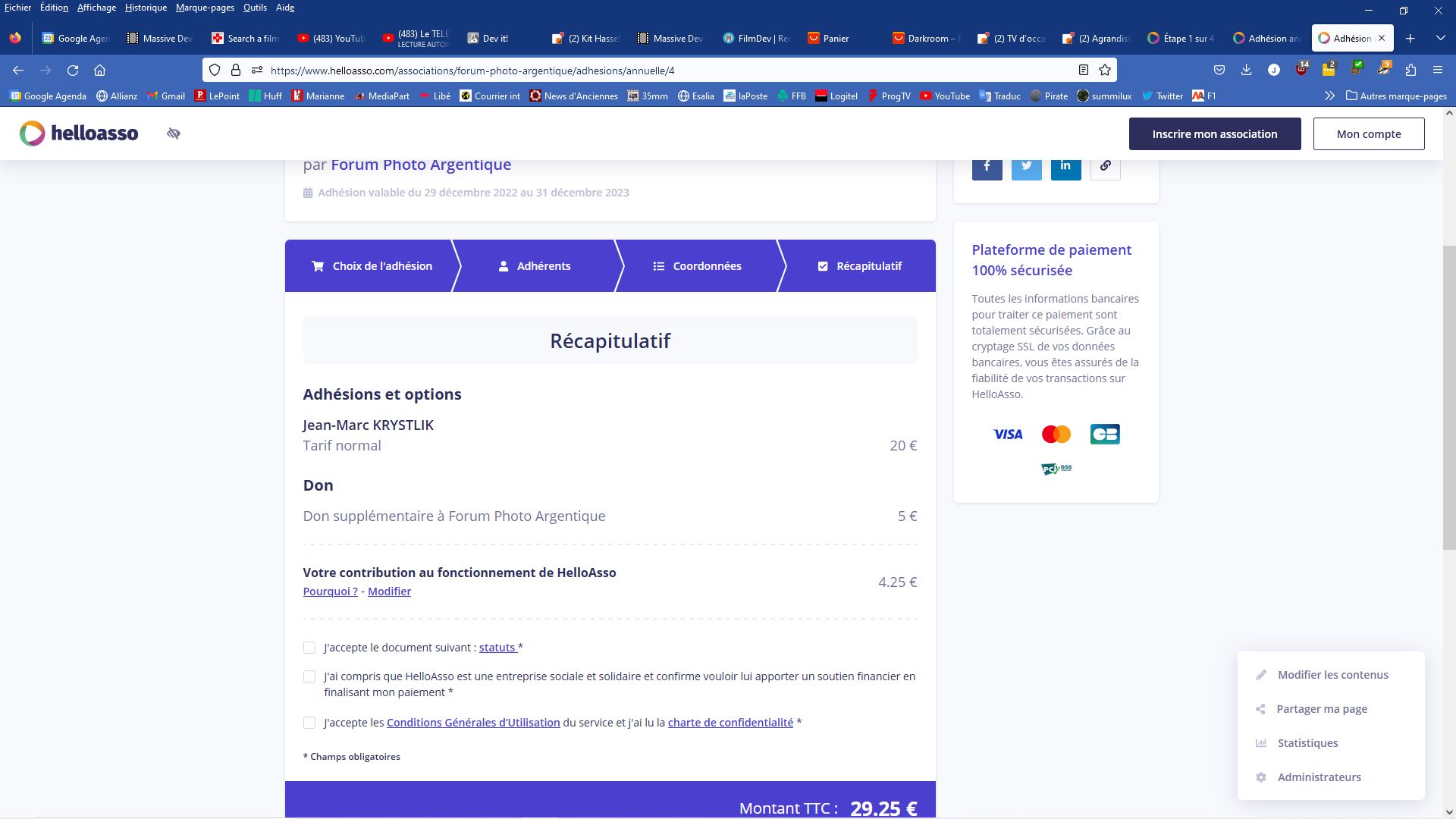Click Inscrire mon association button
The height and width of the screenshot is (819, 1456).
click(x=1215, y=133)
